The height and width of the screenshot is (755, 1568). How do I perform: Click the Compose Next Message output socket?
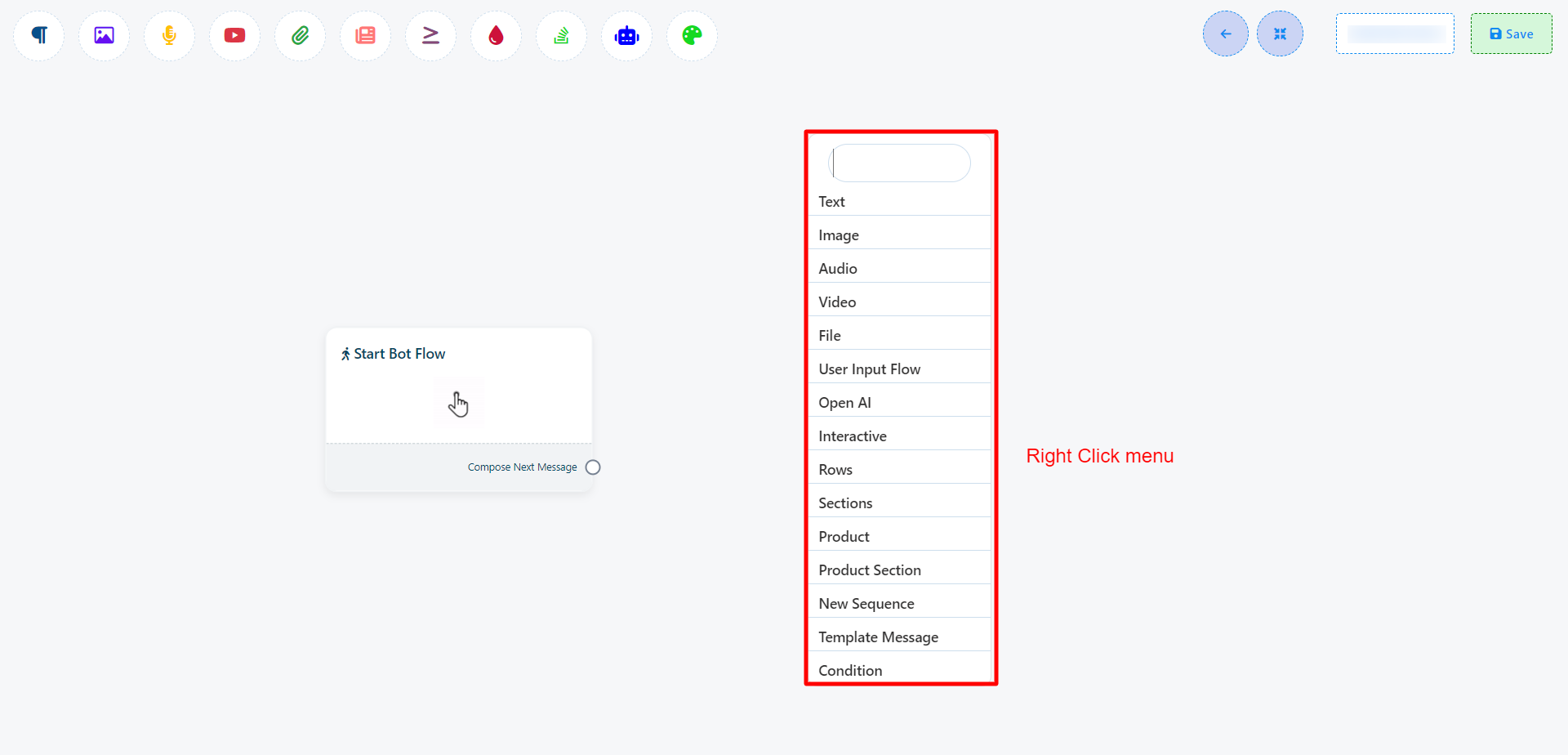(593, 467)
